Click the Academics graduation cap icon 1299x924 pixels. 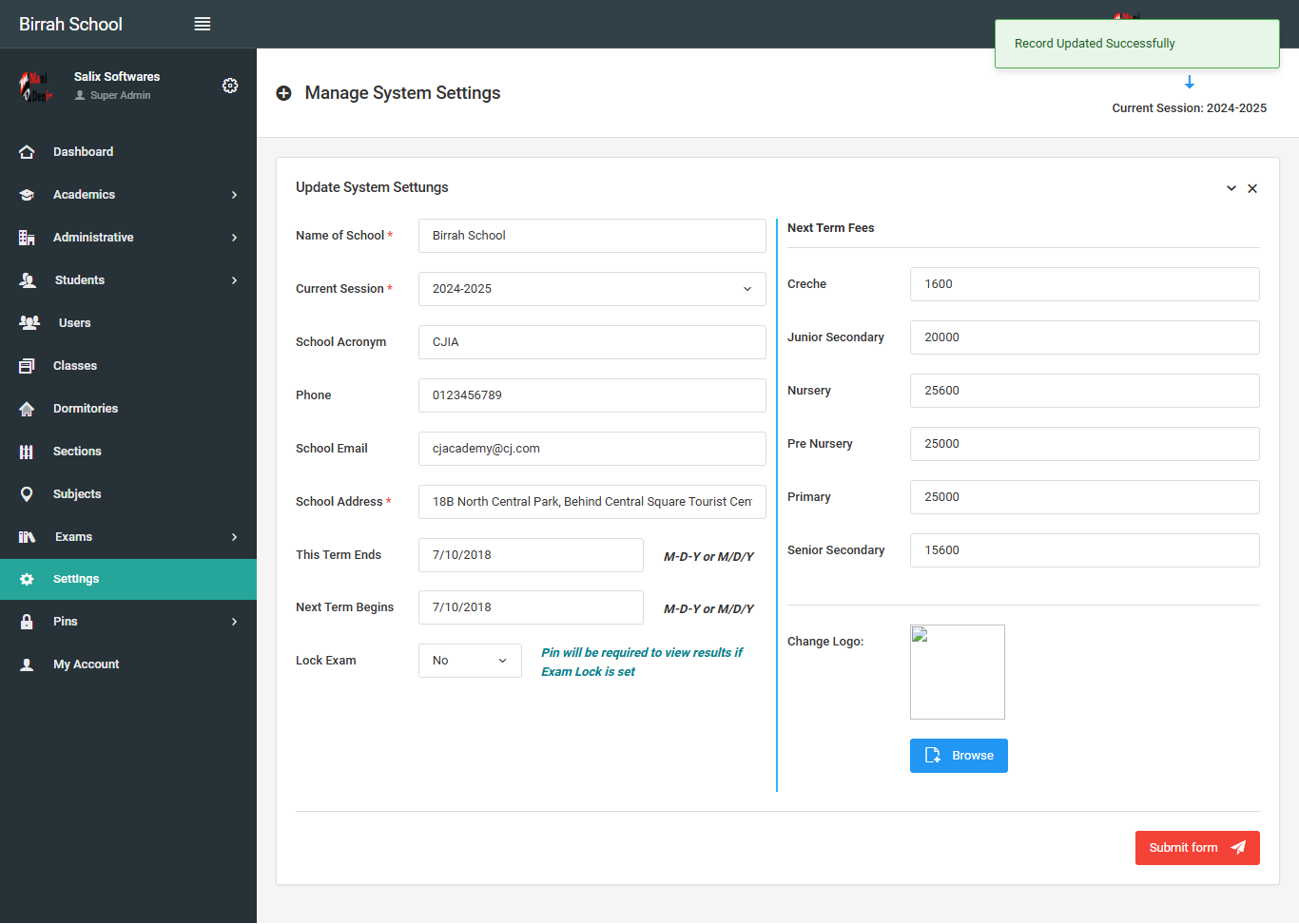tap(27, 195)
